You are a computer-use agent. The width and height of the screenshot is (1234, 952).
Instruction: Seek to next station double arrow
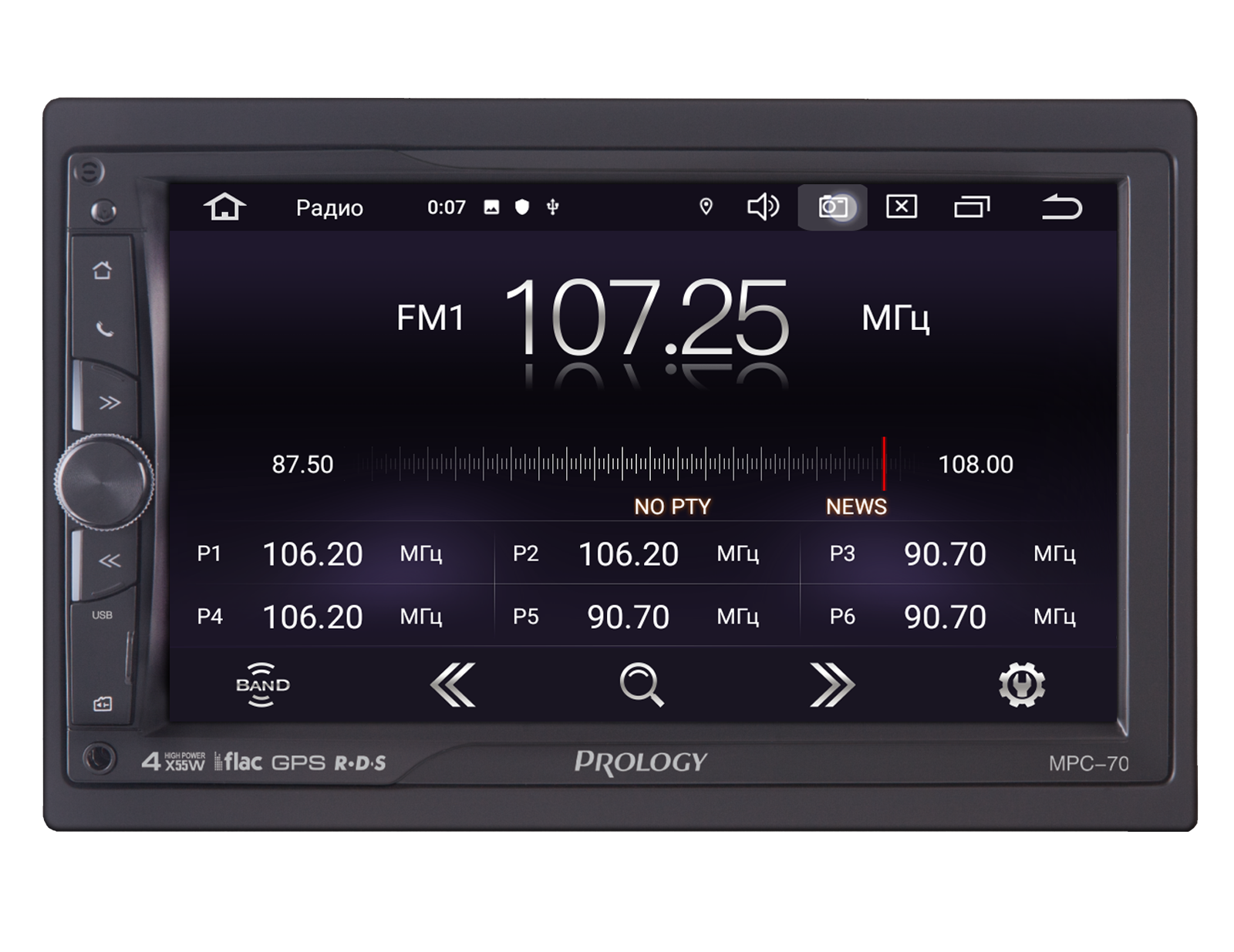click(x=831, y=685)
